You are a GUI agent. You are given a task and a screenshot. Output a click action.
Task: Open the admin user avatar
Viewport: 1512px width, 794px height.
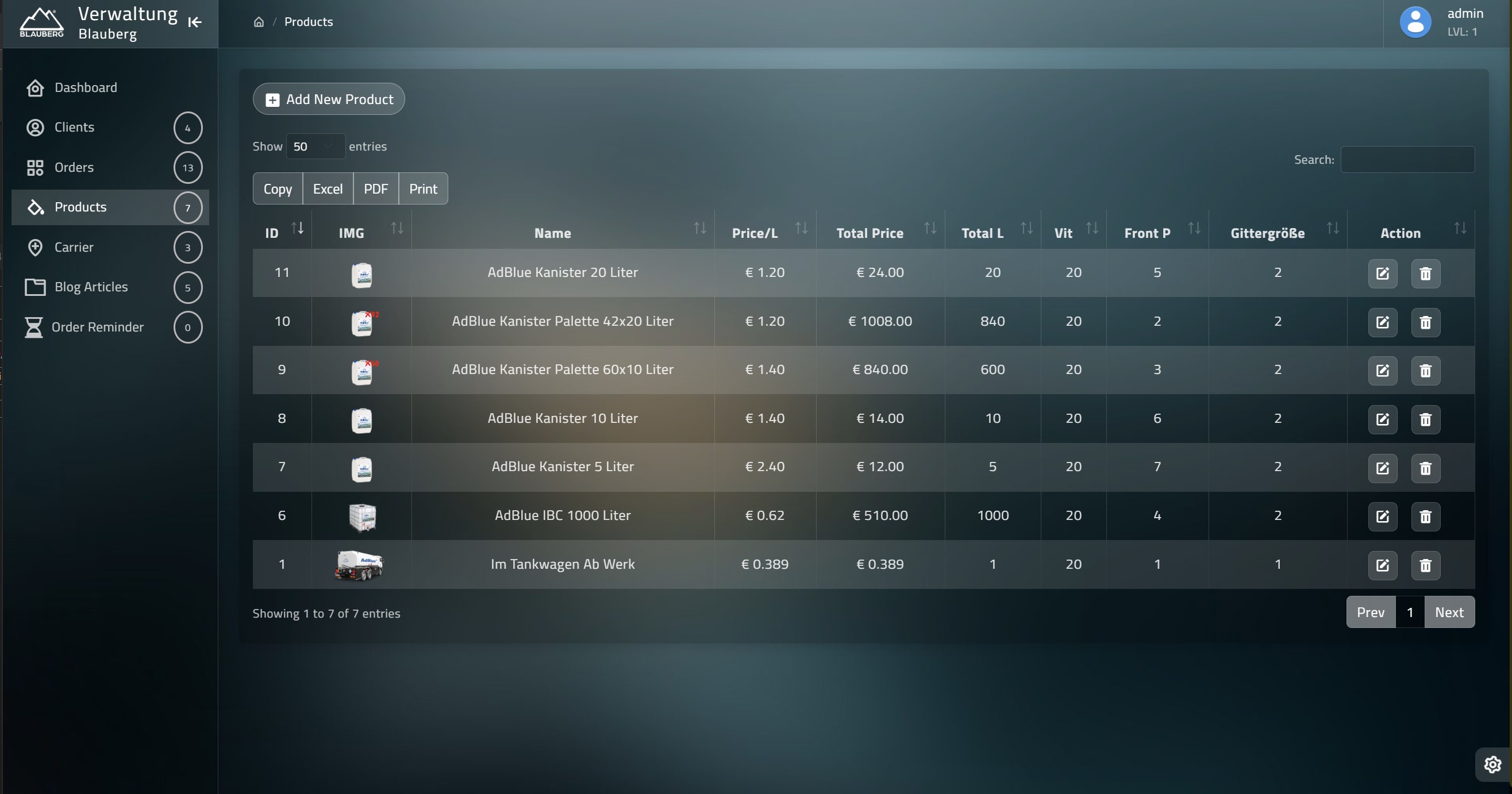pos(1415,22)
